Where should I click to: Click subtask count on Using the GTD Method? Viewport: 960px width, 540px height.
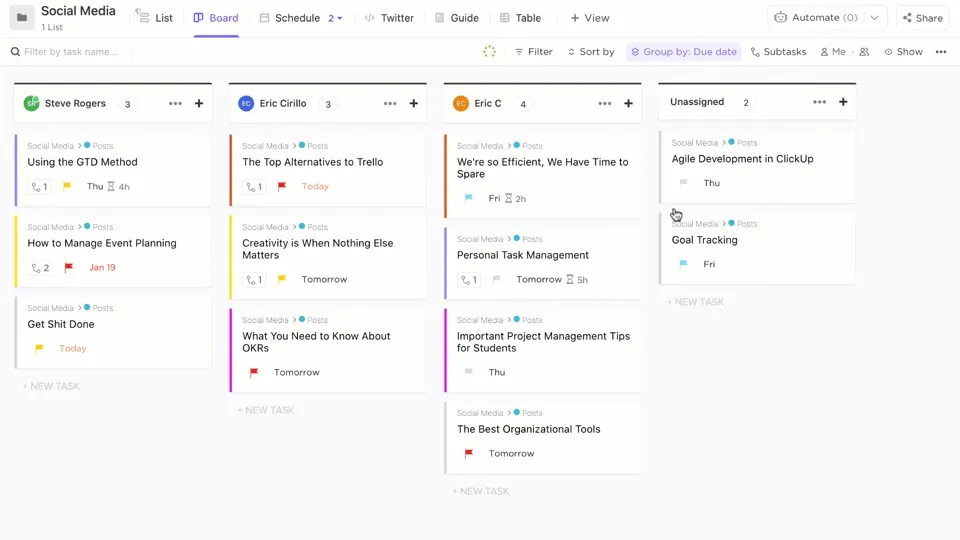[x=39, y=187]
